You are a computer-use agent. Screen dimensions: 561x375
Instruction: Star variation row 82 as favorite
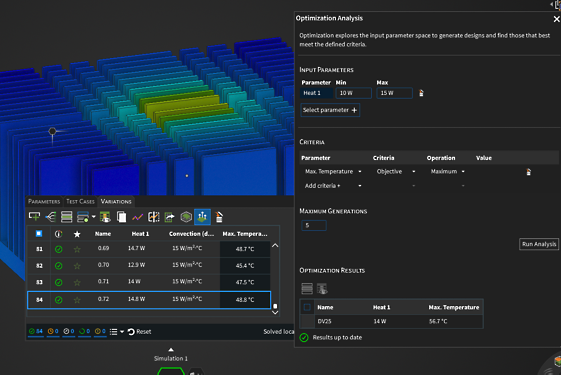[x=77, y=266]
